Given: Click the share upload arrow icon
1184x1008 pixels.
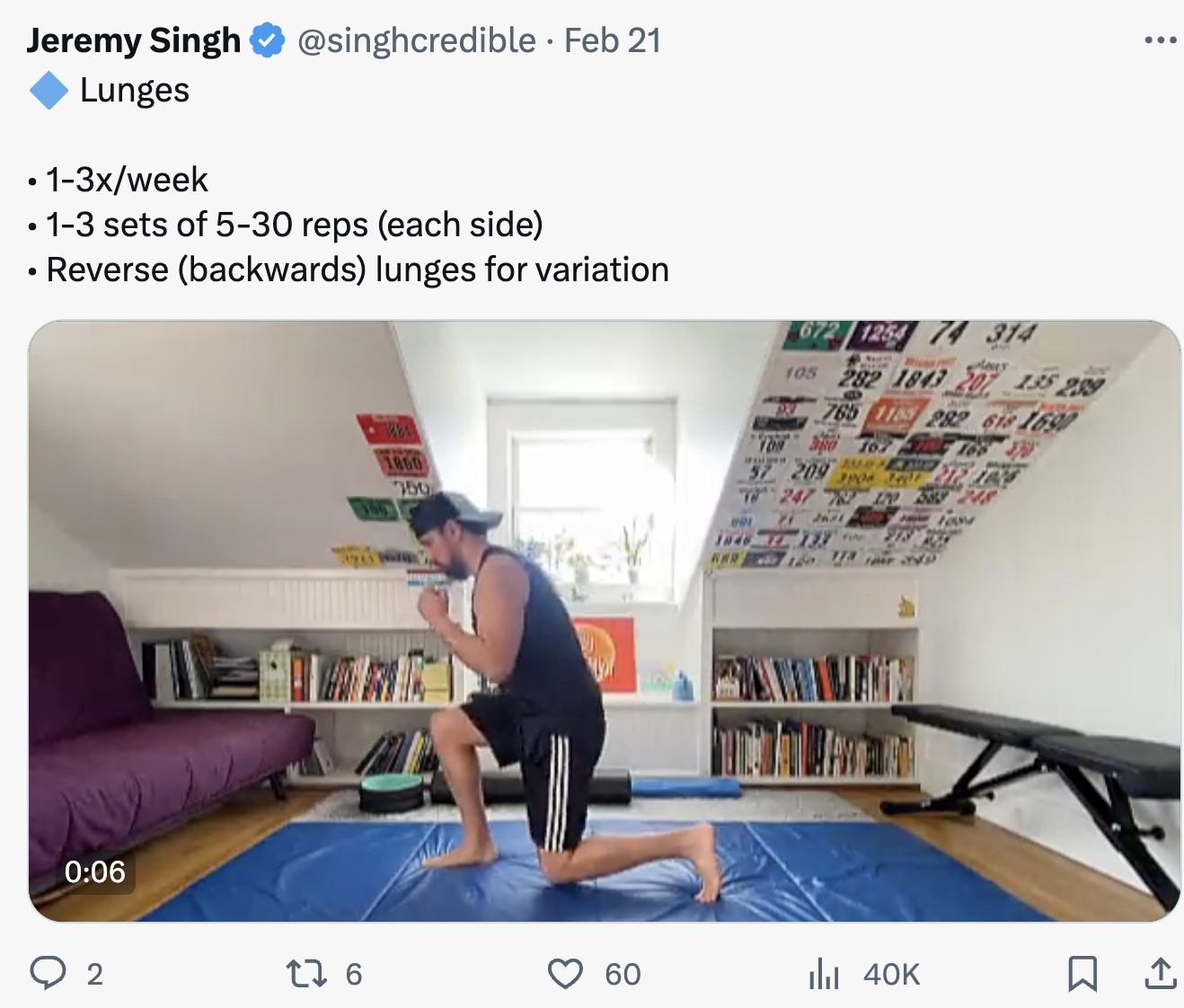Looking at the screenshot, I should point(1161,973).
